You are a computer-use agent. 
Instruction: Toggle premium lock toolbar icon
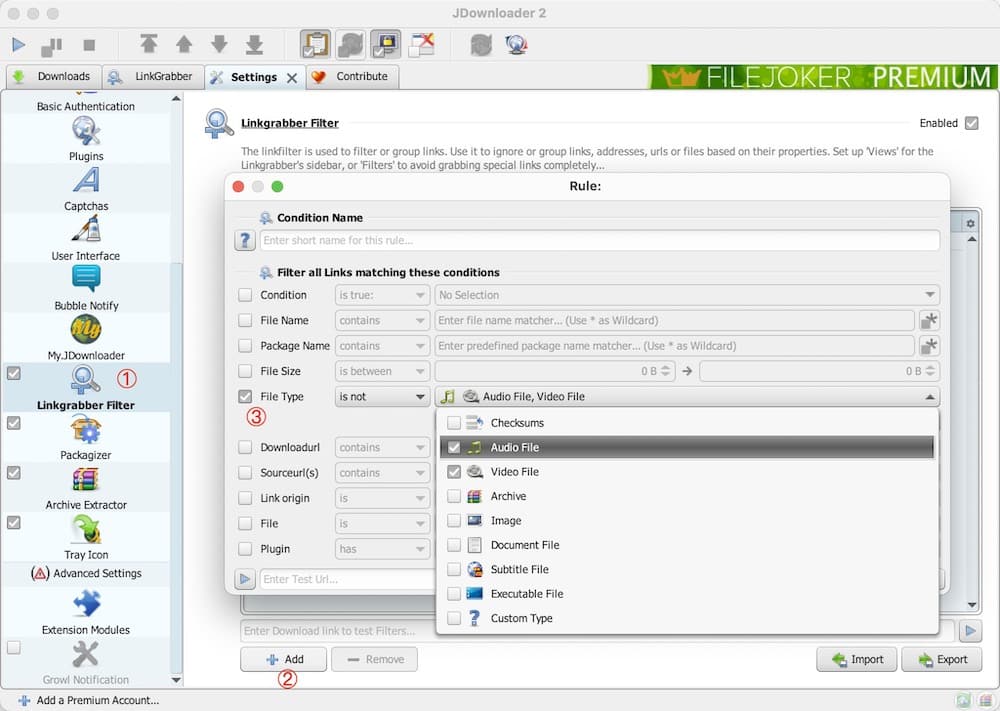386,44
